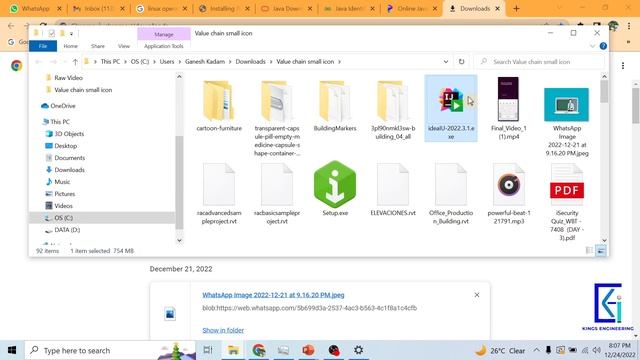Image resolution: width=640 pixels, height=360 pixels.
Task: Open WhatsApp Image jpeg download link in Chrome
Action: (x=273, y=295)
